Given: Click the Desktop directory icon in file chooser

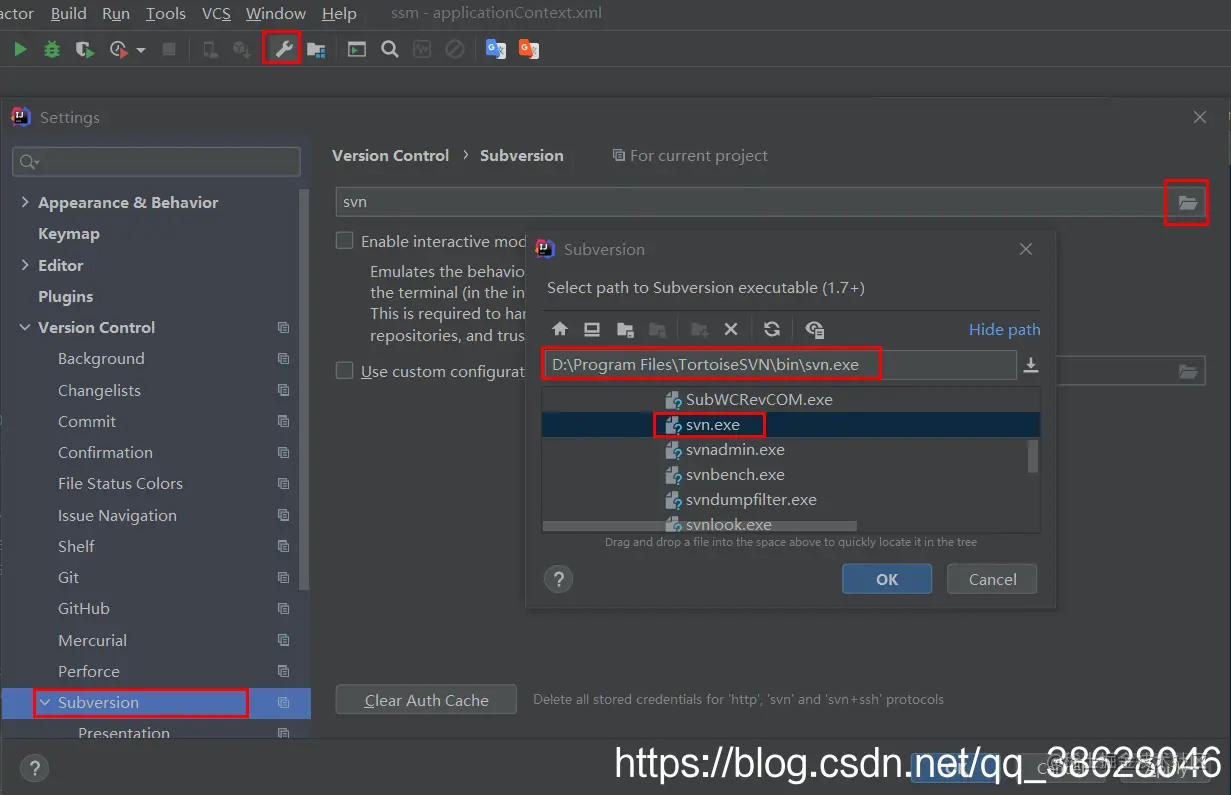Looking at the screenshot, I should [x=592, y=329].
